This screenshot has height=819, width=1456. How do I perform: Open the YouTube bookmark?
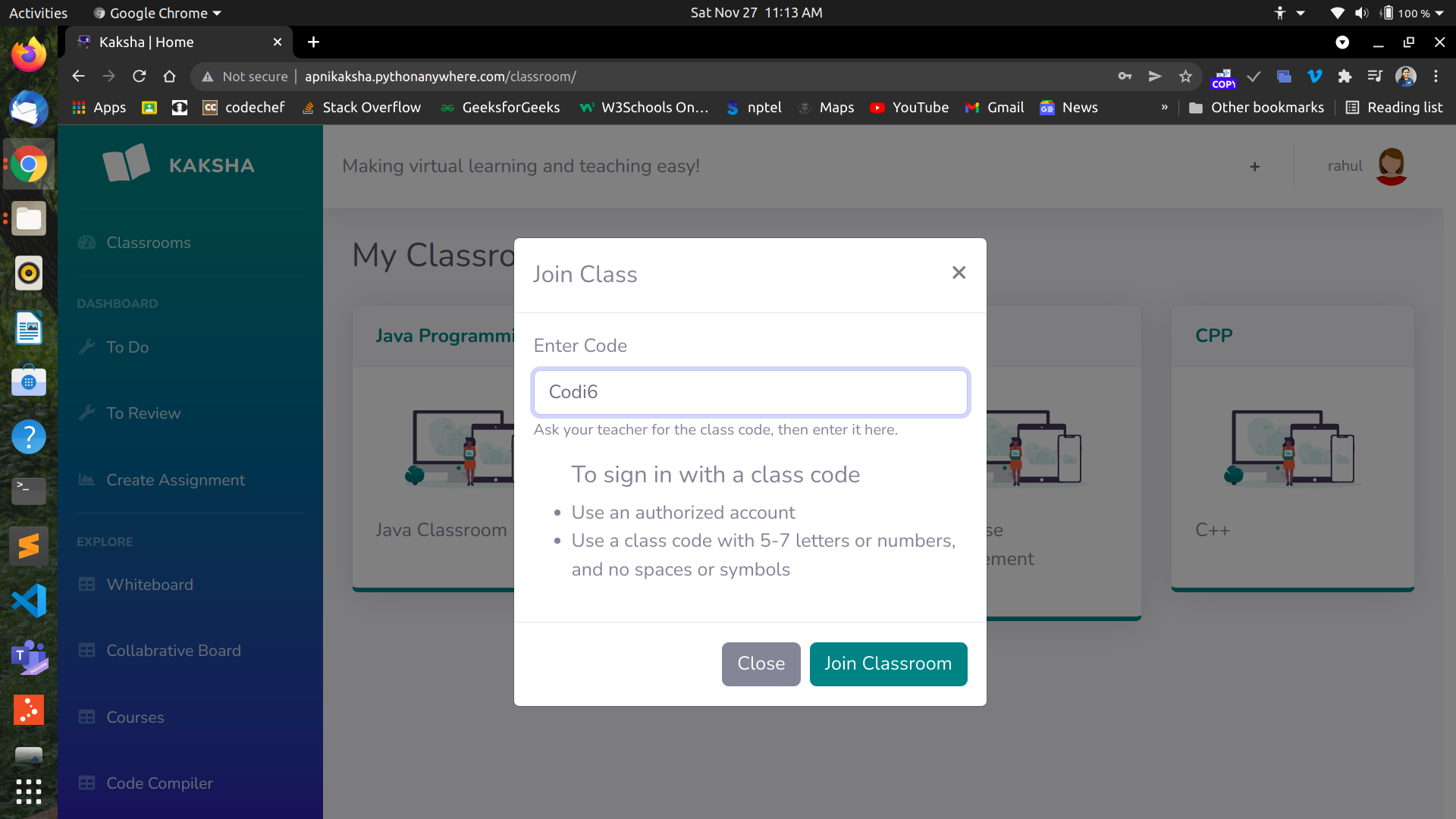909,108
